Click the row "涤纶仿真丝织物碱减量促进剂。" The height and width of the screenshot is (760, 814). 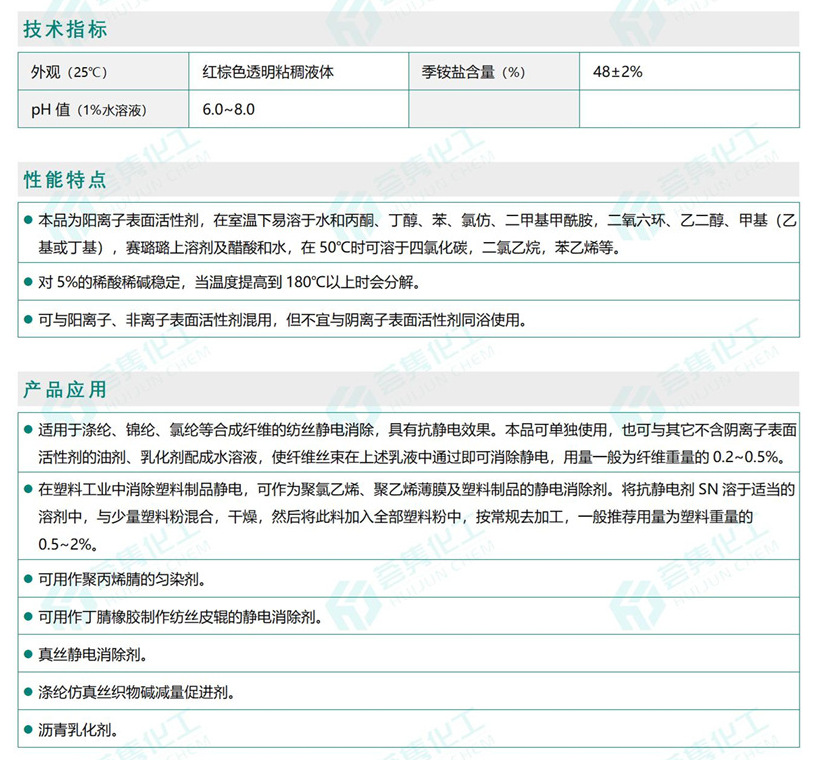(x=409, y=691)
